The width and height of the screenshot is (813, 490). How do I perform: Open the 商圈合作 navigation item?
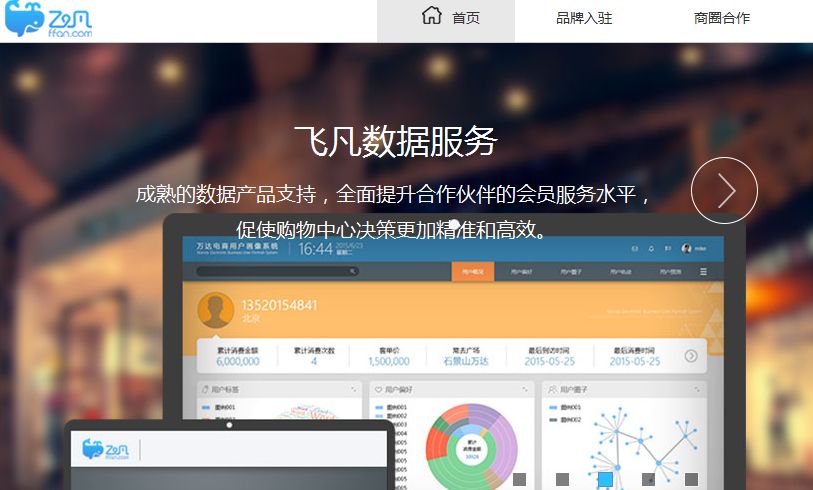coord(722,18)
